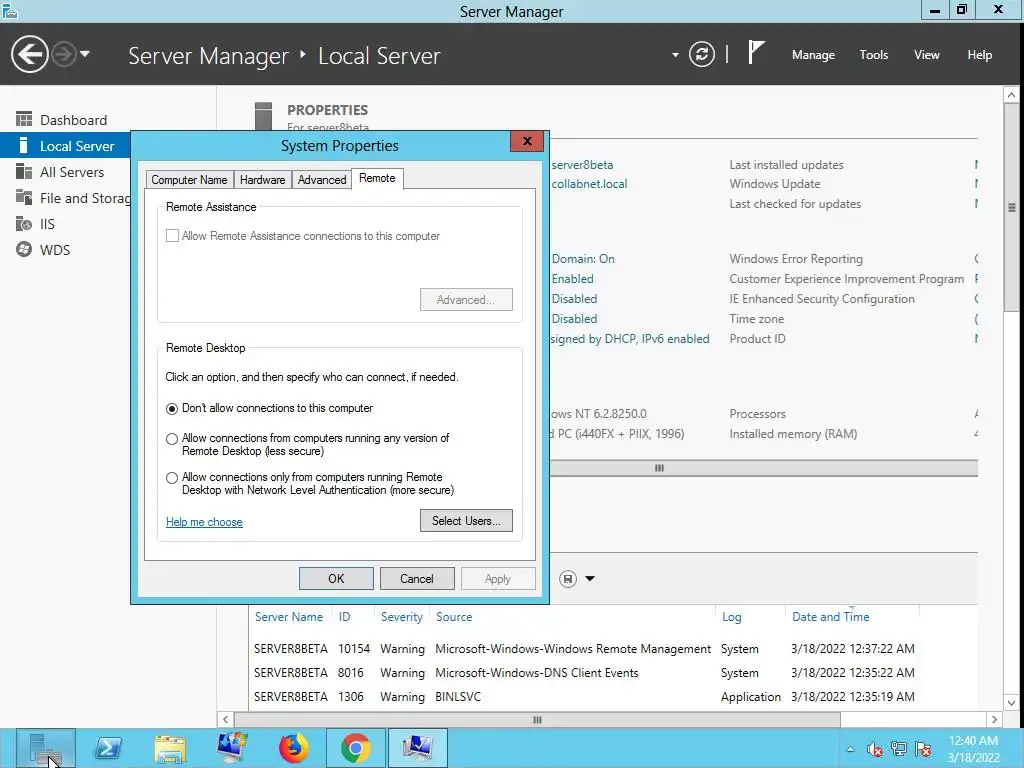Expand the dropdown next to save query icon
The width and height of the screenshot is (1024, 768).
[590, 579]
